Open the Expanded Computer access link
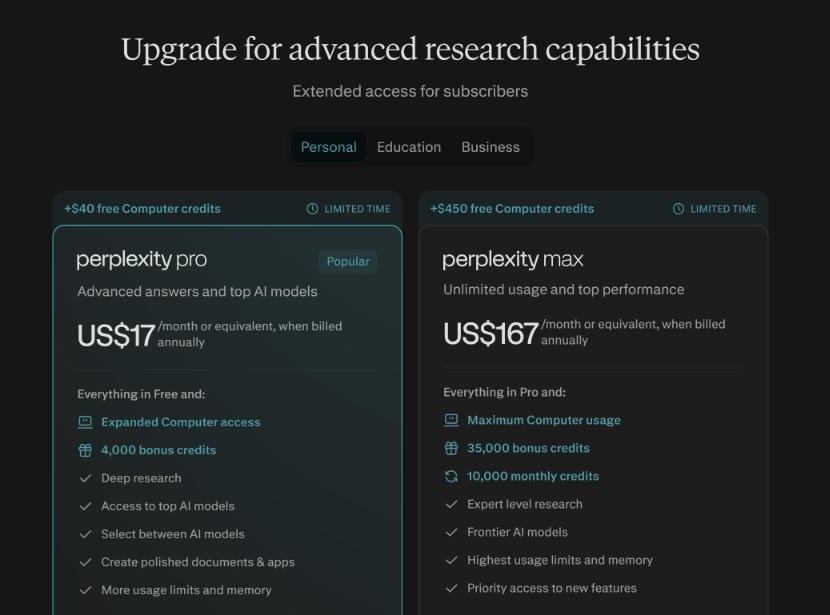 [x=181, y=422]
